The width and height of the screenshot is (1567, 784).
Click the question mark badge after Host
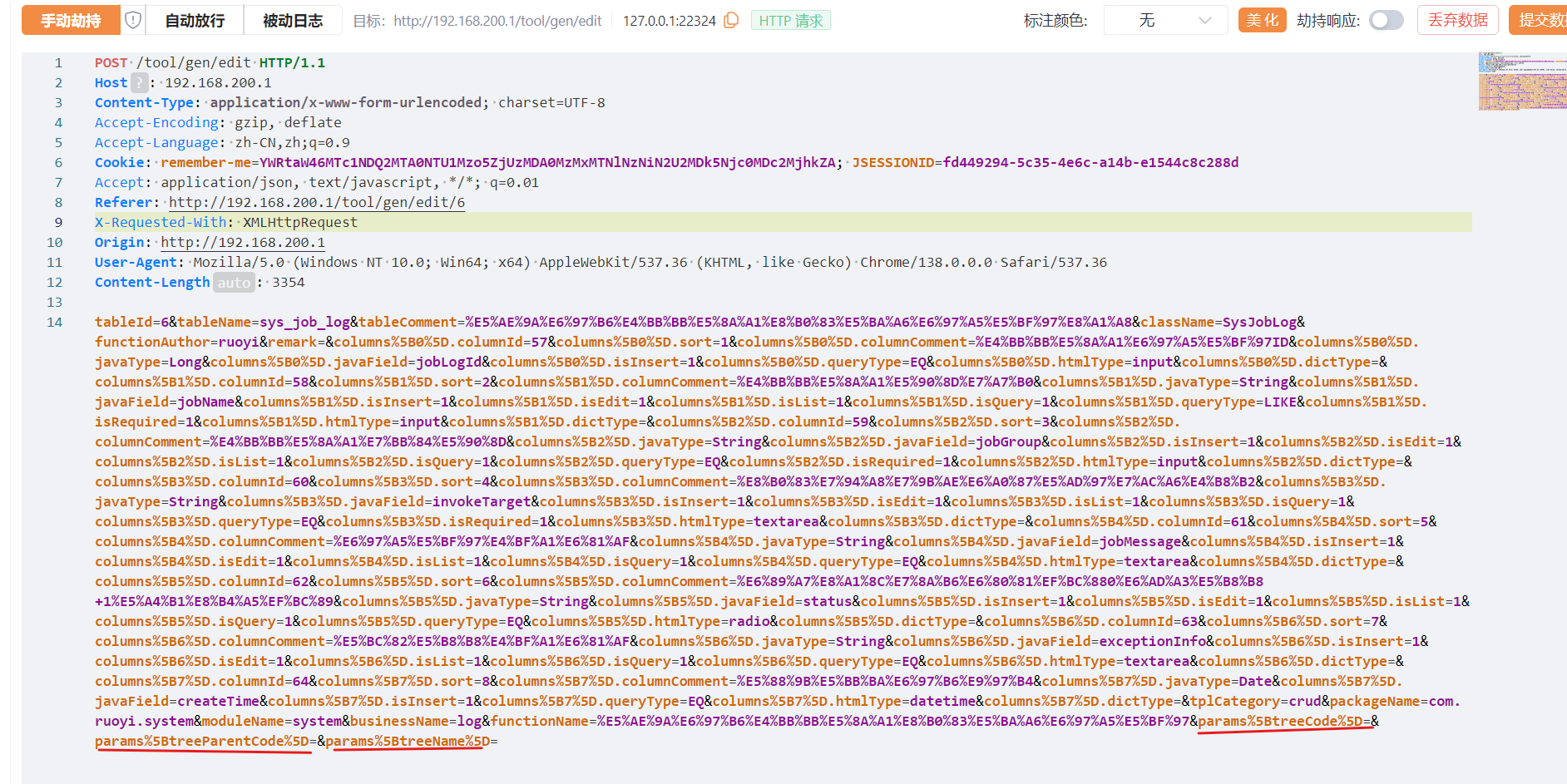(140, 83)
